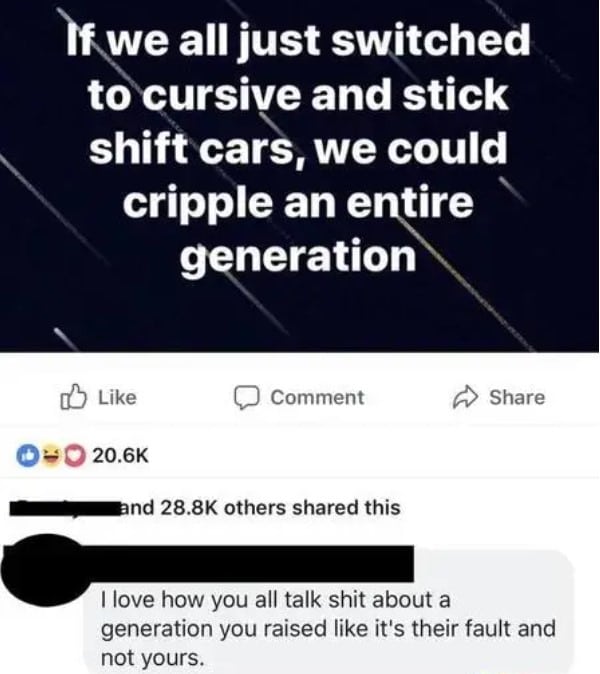Viewport: 600px width, 674px height.
Task: Click the redacted sharer name before 'and 28.8K'
Action: click(x=65, y=508)
